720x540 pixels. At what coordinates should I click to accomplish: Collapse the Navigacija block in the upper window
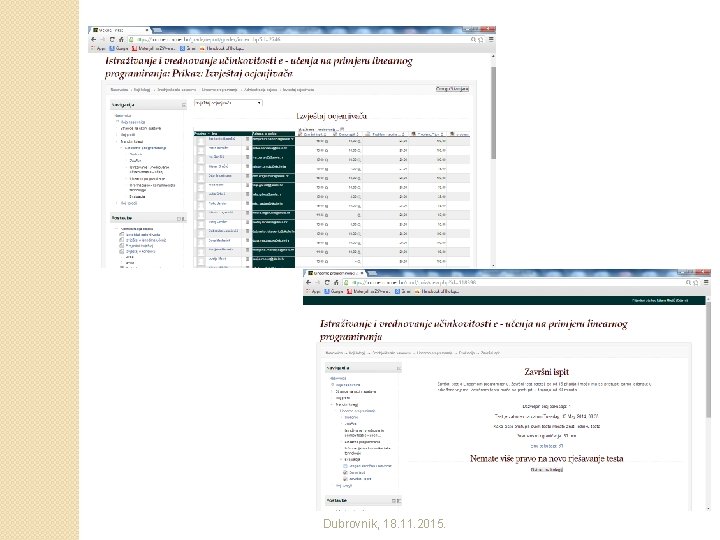pyautogui.click(x=184, y=105)
